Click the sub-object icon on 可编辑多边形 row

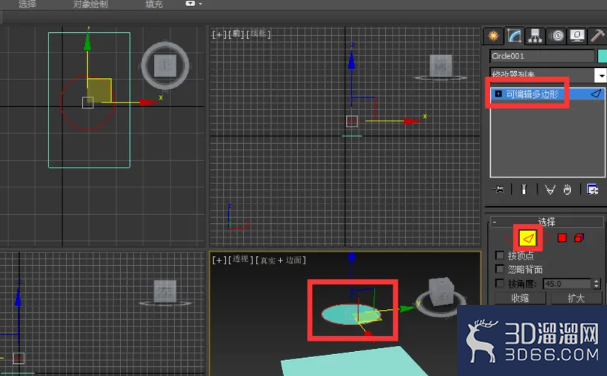pos(596,94)
